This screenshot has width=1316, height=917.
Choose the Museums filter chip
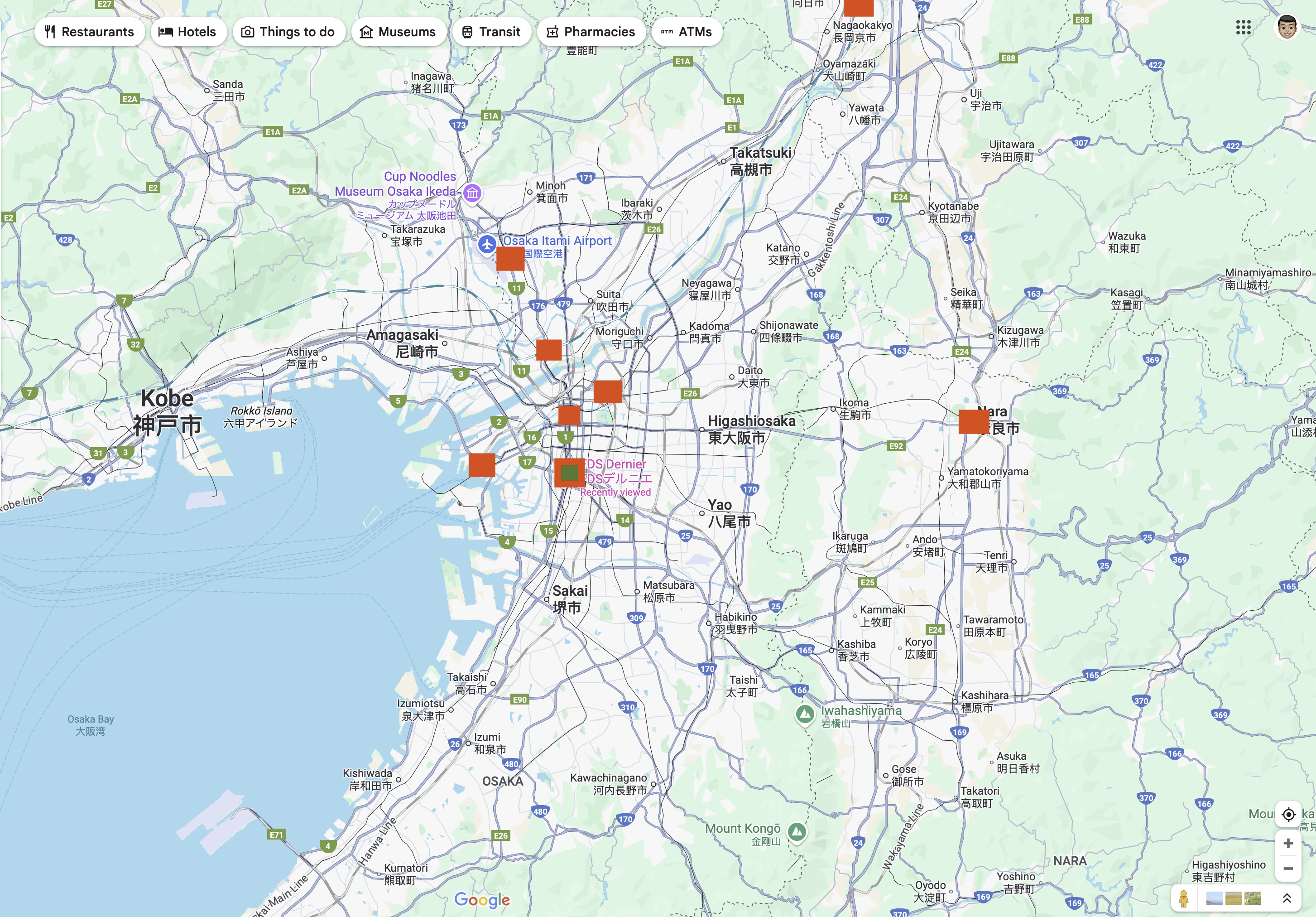pos(398,32)
